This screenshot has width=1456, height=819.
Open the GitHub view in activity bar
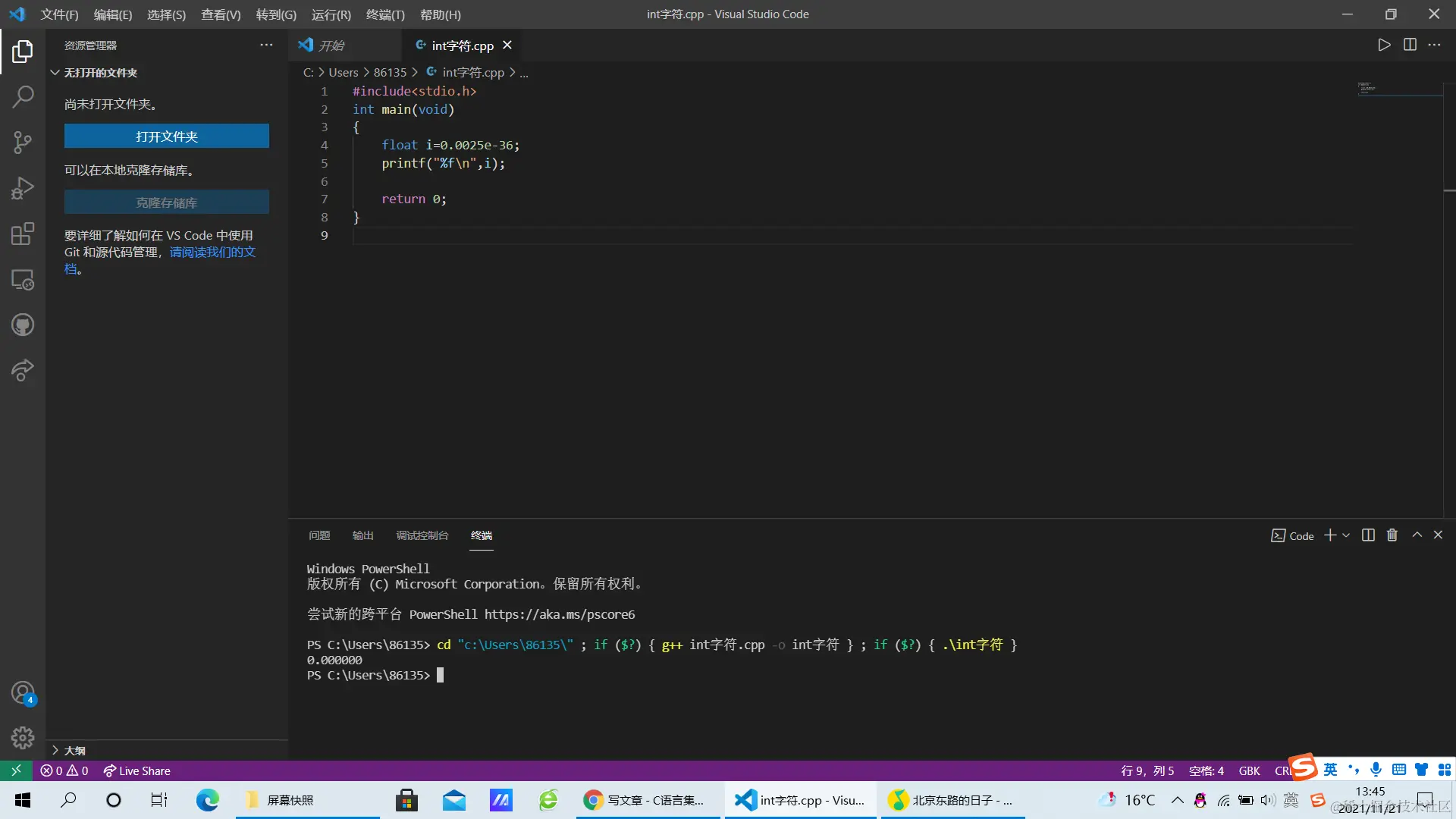coord(23,325)
